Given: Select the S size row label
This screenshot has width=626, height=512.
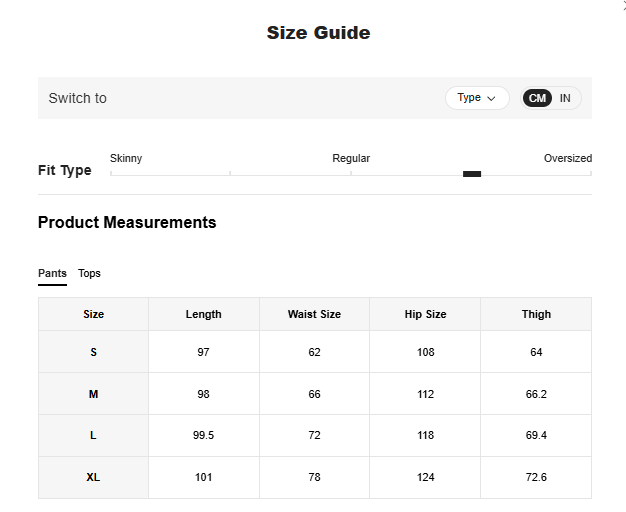Looking at the screenshot, I should click(93, 352).
